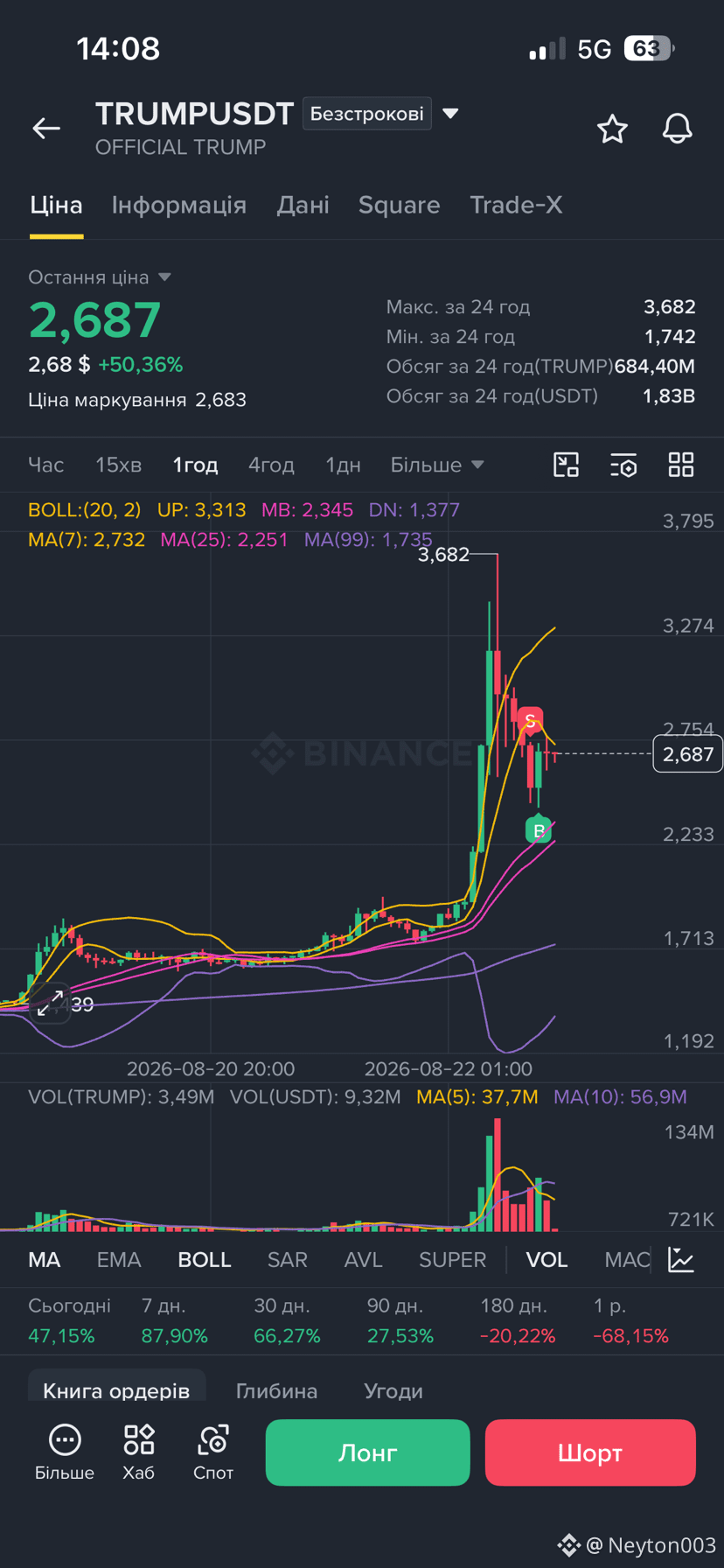Open the Square tab
Image resolution: width=724 pixels, height=1568 pixels.
[x=400, y=206]
